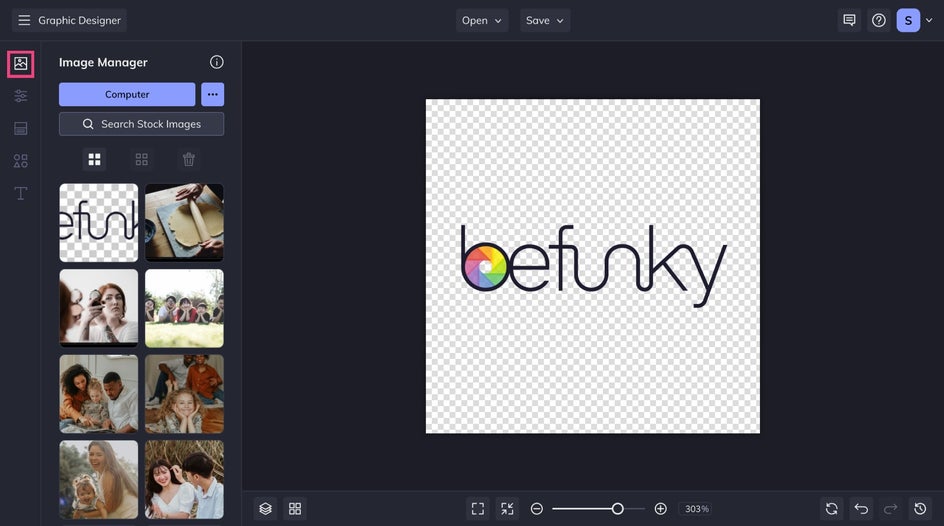Viewport: 944px width, 526px height.
Task: Click the collapse arrows zoom icon
Action: tap(508, 509)
